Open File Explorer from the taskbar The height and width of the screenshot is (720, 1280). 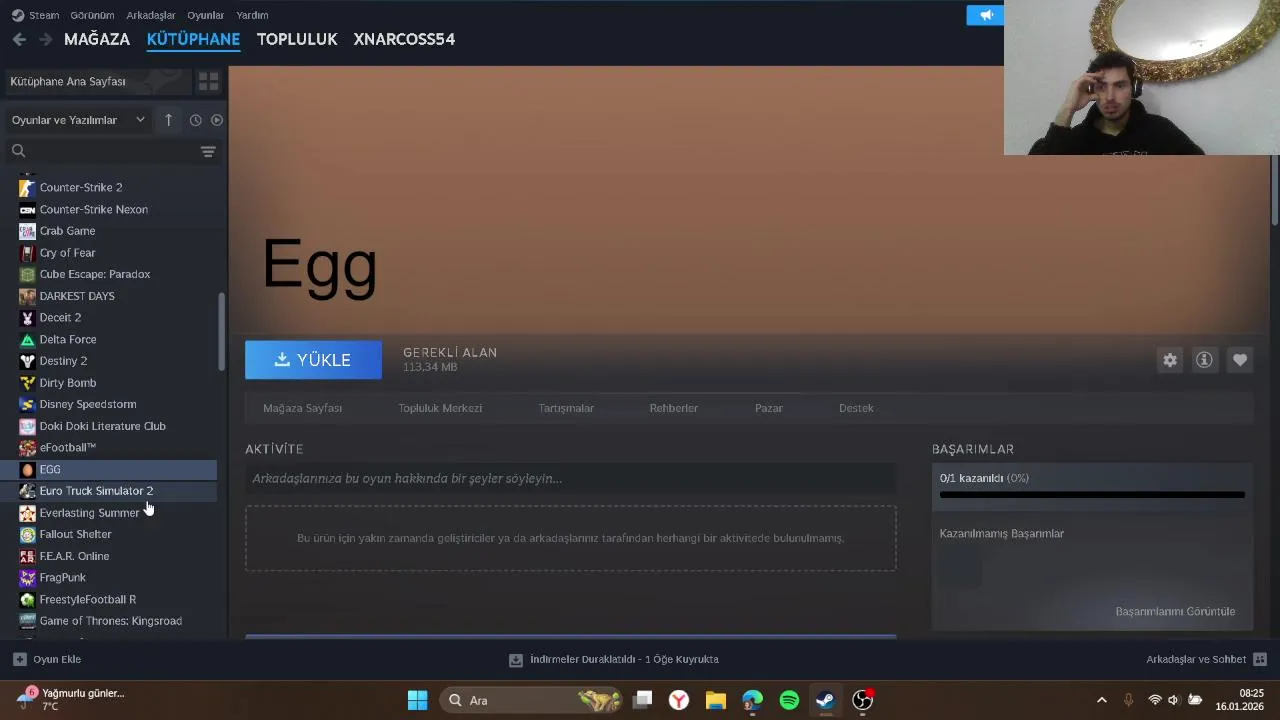coord(716,700)
